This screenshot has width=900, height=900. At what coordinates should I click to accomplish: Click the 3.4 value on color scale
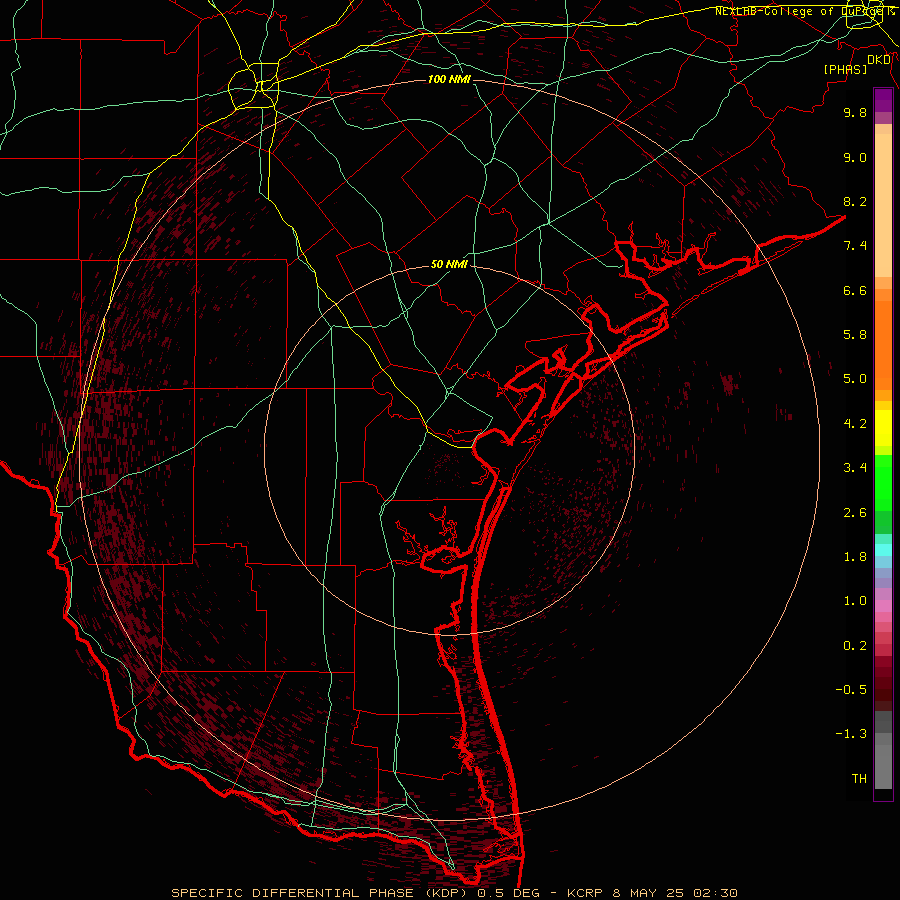[x=855, y=468]
